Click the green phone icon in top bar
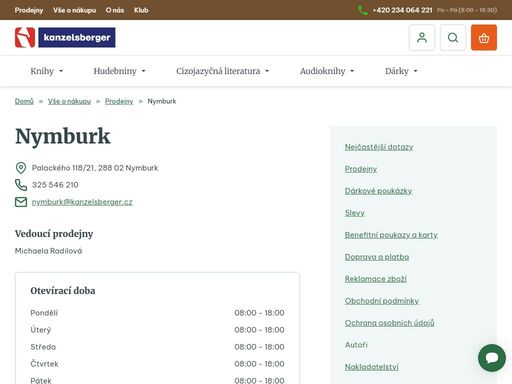Viewport: 512px width, 384px height. (363, 10)
